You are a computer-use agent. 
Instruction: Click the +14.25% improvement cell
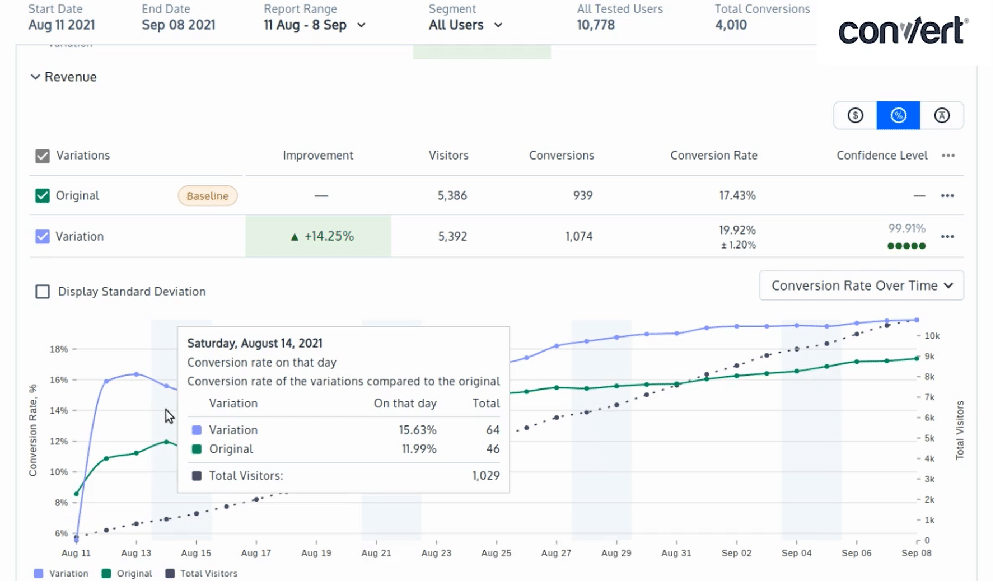[x=318, y=237]
